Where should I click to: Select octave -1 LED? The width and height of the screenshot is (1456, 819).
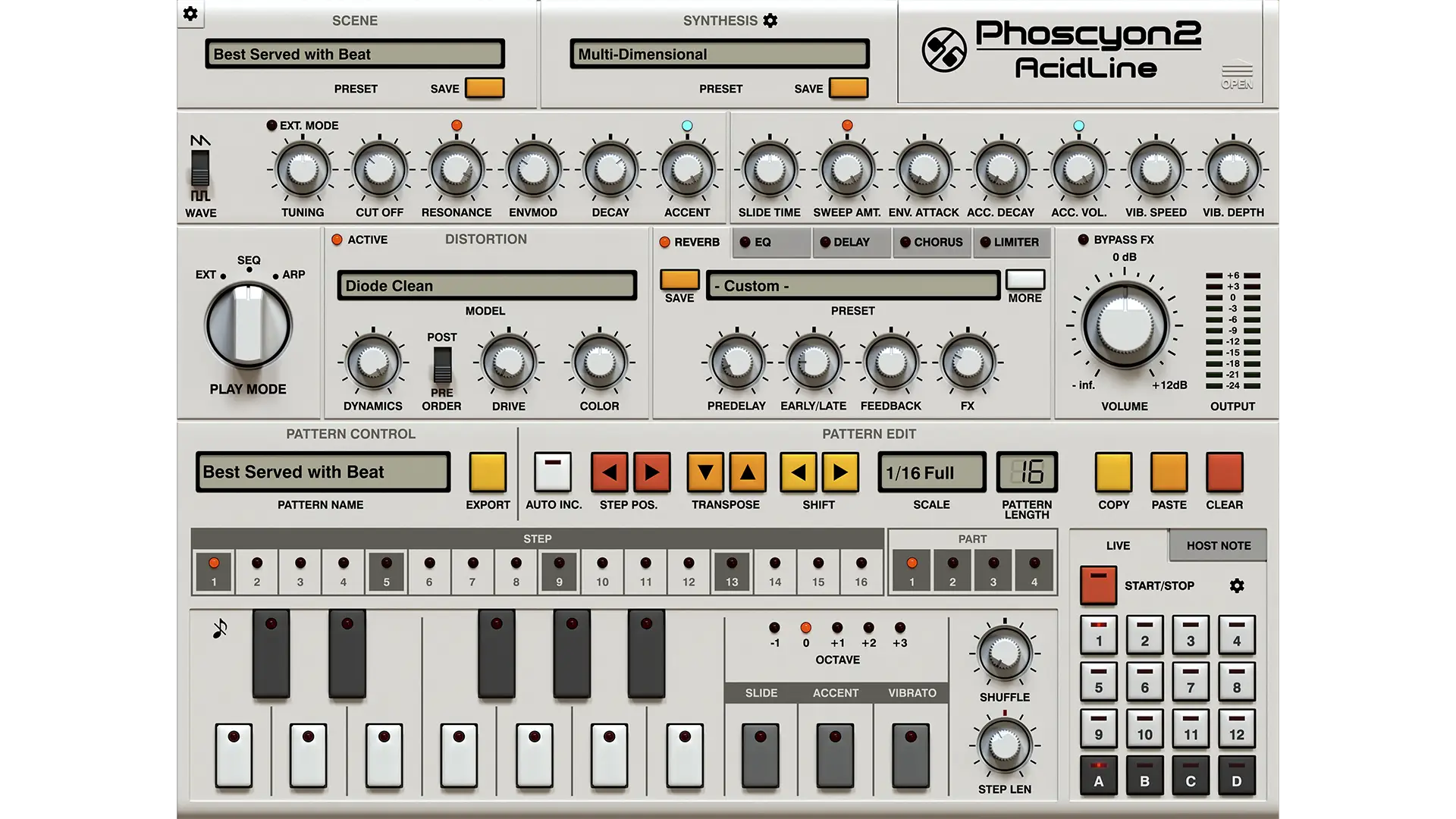774,628
